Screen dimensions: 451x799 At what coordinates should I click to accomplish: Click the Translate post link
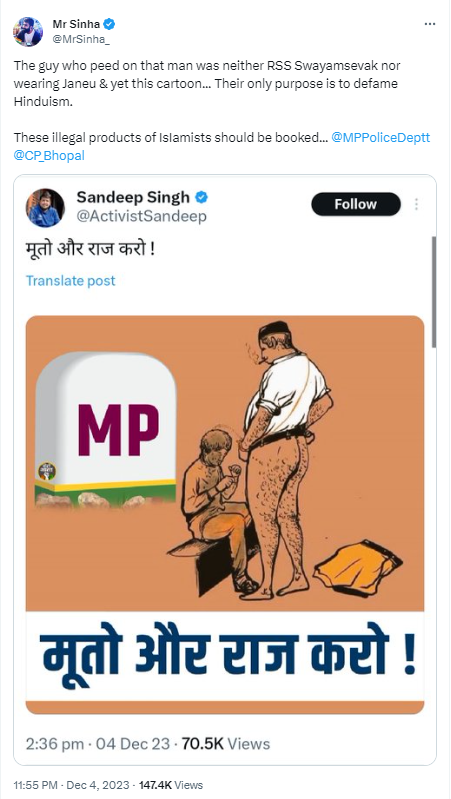[x=71, y=281]
